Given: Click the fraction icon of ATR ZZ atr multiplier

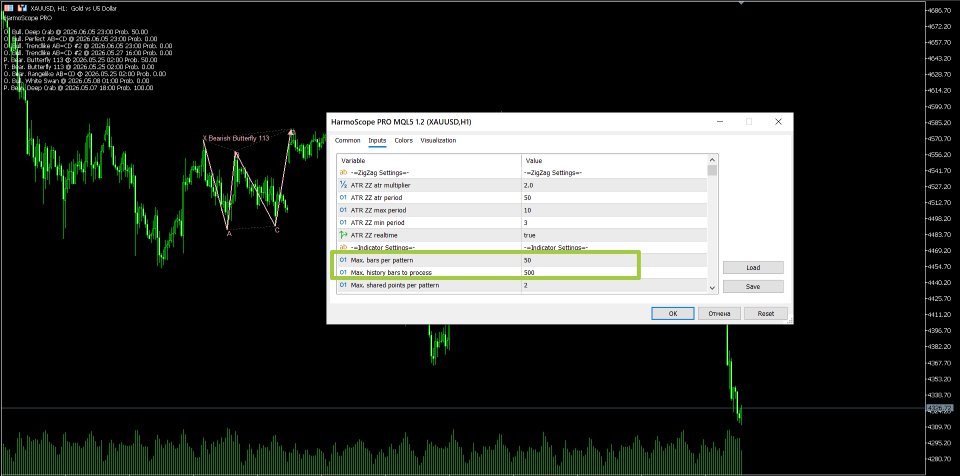Looking at the screenshot, I should tap(343, 185).
